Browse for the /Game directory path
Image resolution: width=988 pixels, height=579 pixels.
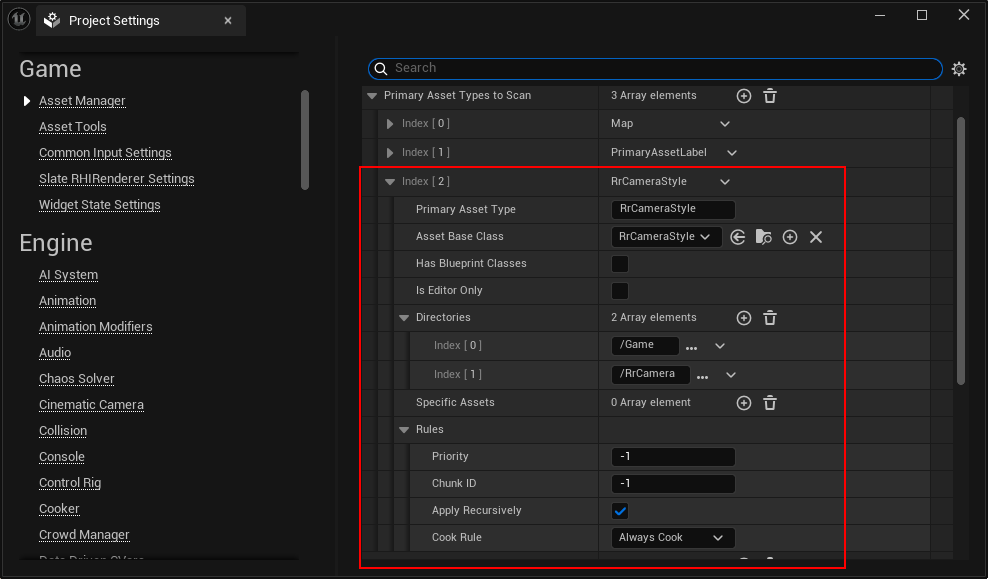click(x=691, y=348)
